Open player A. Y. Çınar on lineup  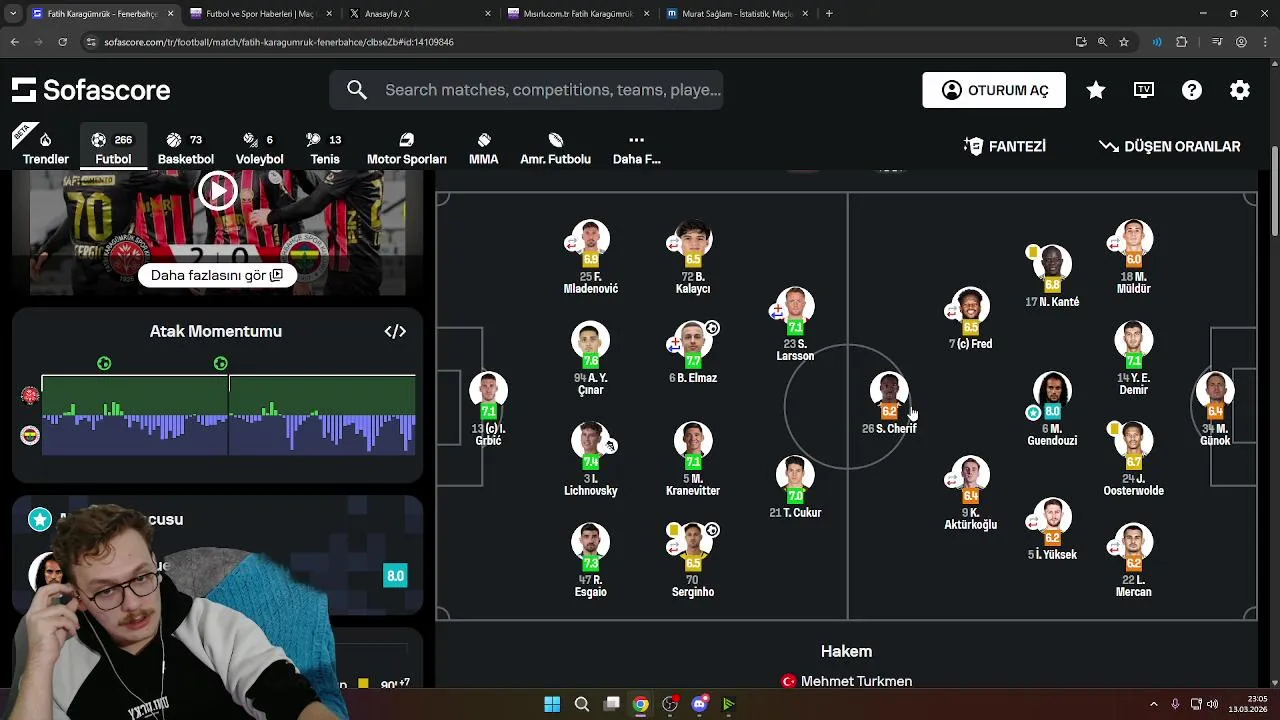point(591,358)
